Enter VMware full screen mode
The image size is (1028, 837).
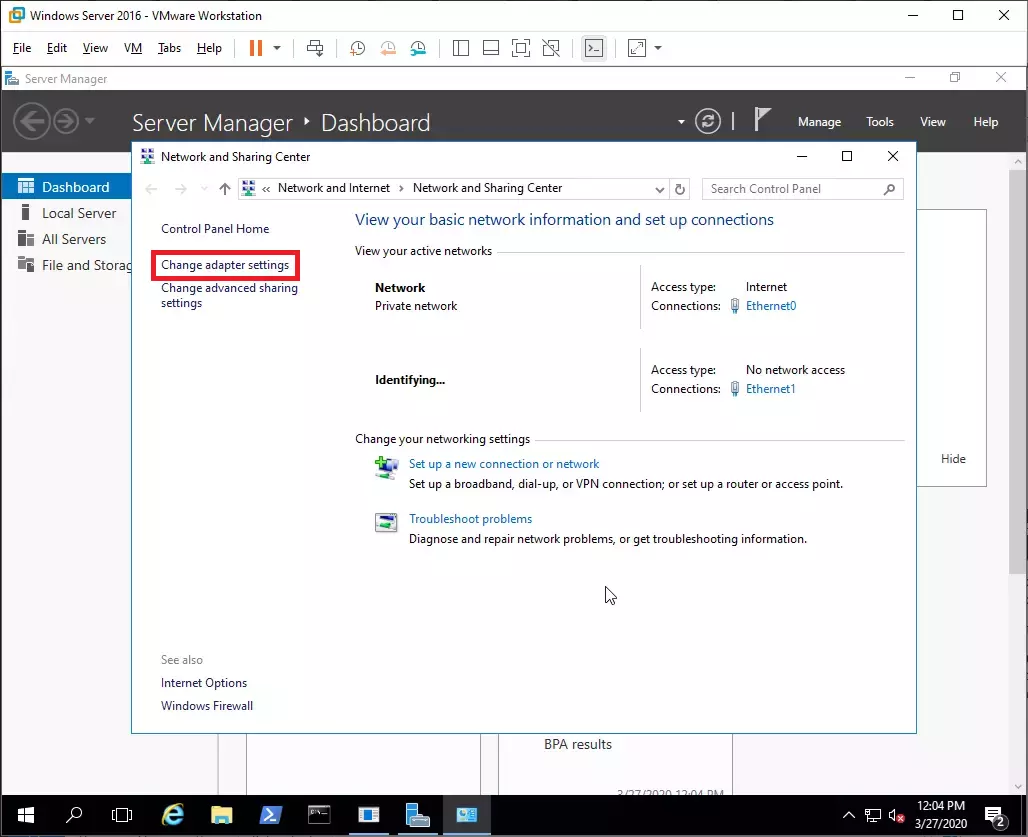(521, 48)
